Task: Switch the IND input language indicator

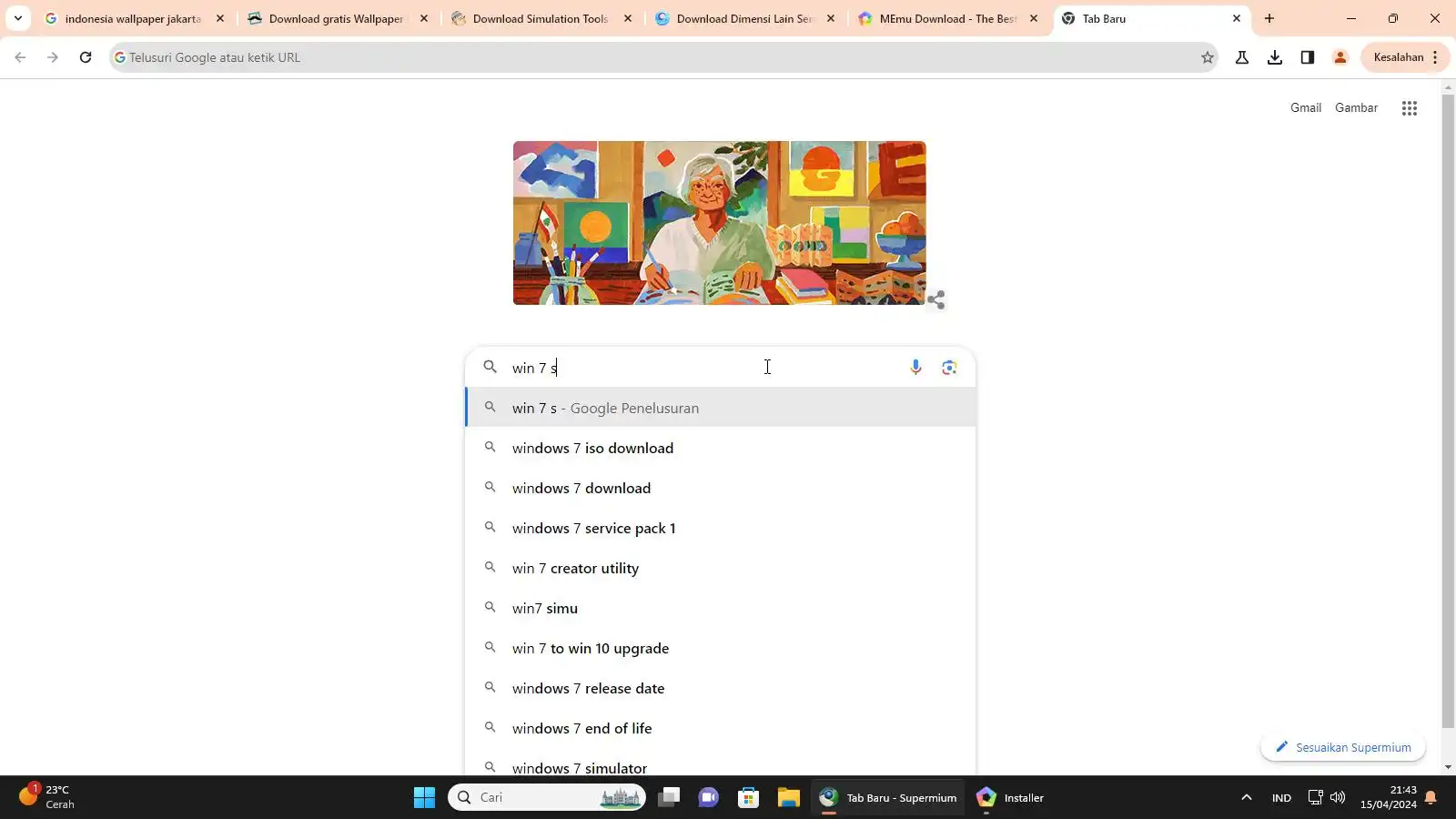Action: coord(1281,798)
